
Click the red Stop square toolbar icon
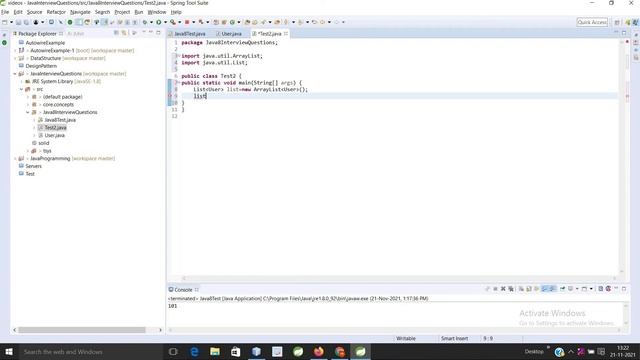pos(187,22)
